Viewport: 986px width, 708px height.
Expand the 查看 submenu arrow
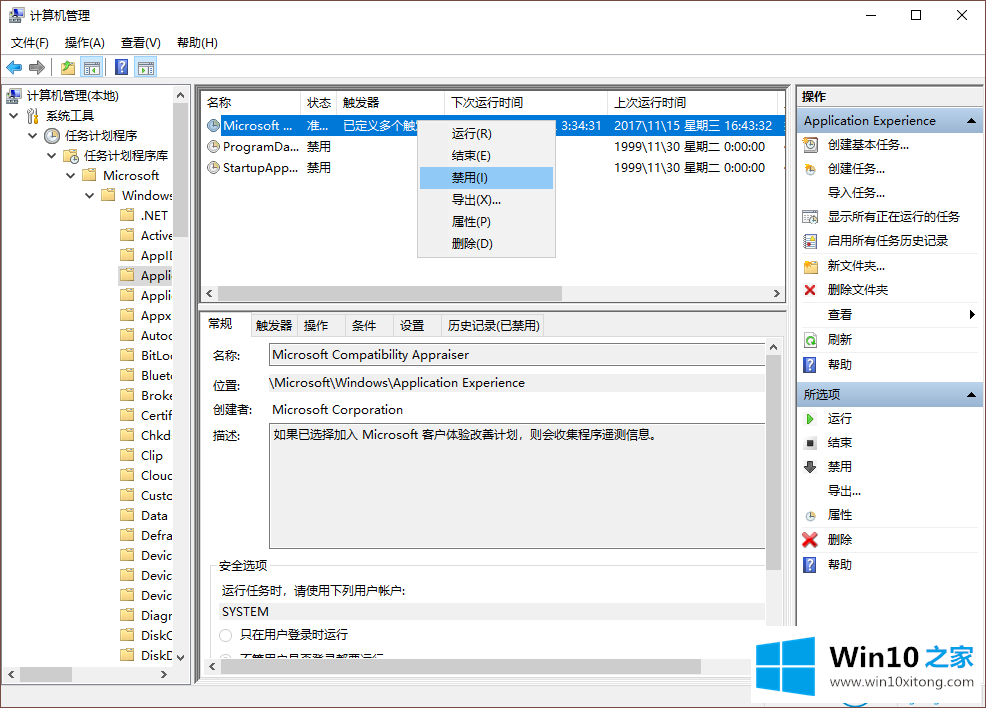click(972, 315)
